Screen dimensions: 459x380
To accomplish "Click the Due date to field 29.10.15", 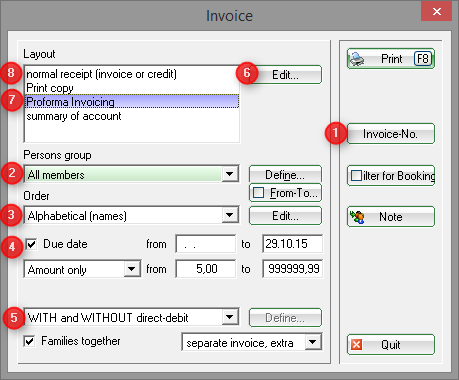I will [x=292, y=244].
